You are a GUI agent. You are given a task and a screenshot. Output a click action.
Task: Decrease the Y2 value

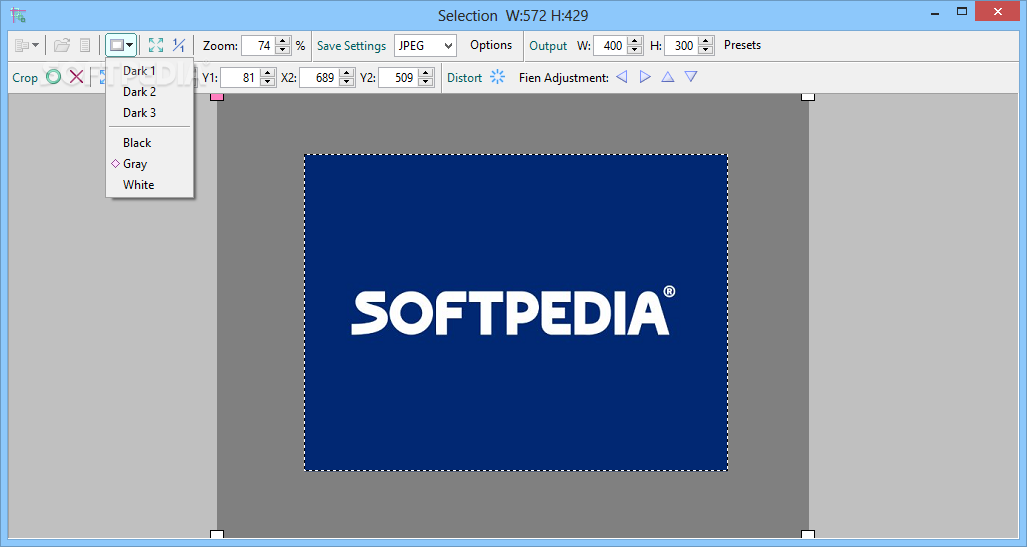426,83
